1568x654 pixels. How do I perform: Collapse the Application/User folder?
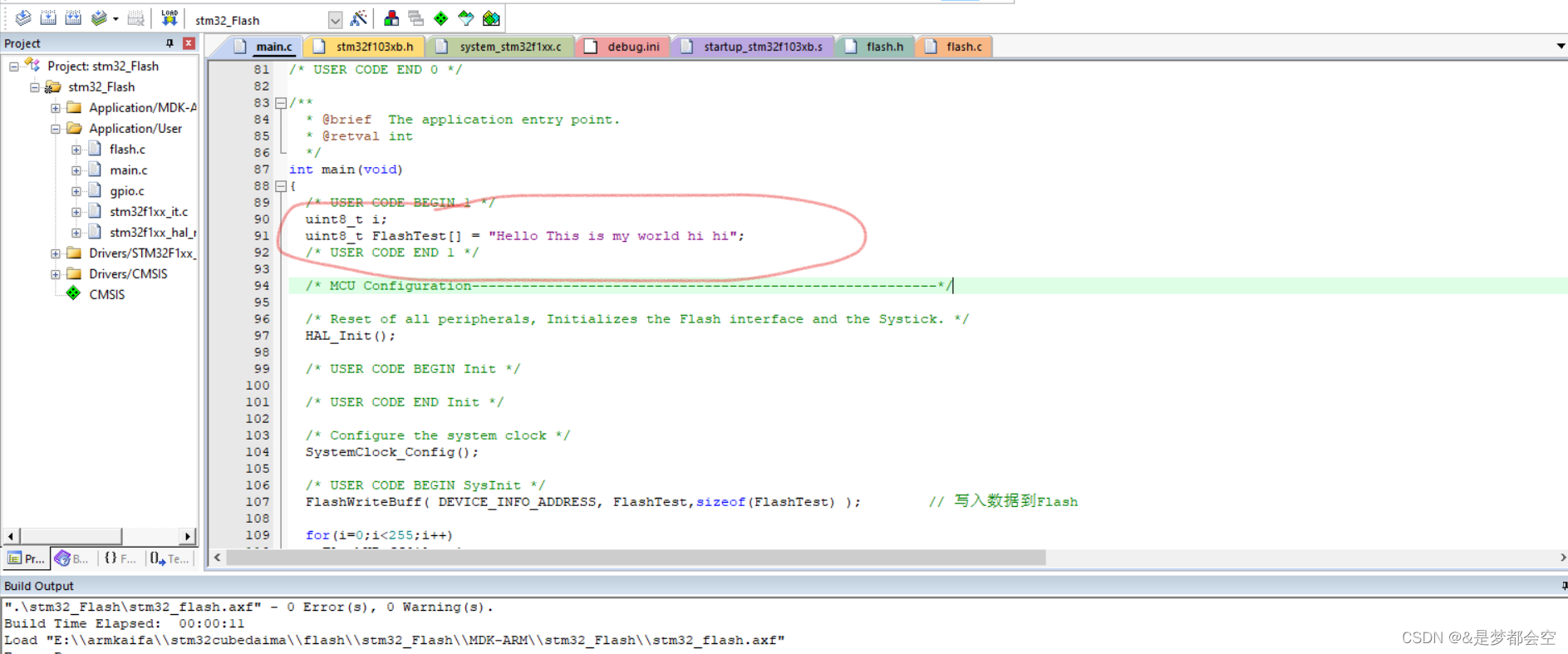coord(55,128)
